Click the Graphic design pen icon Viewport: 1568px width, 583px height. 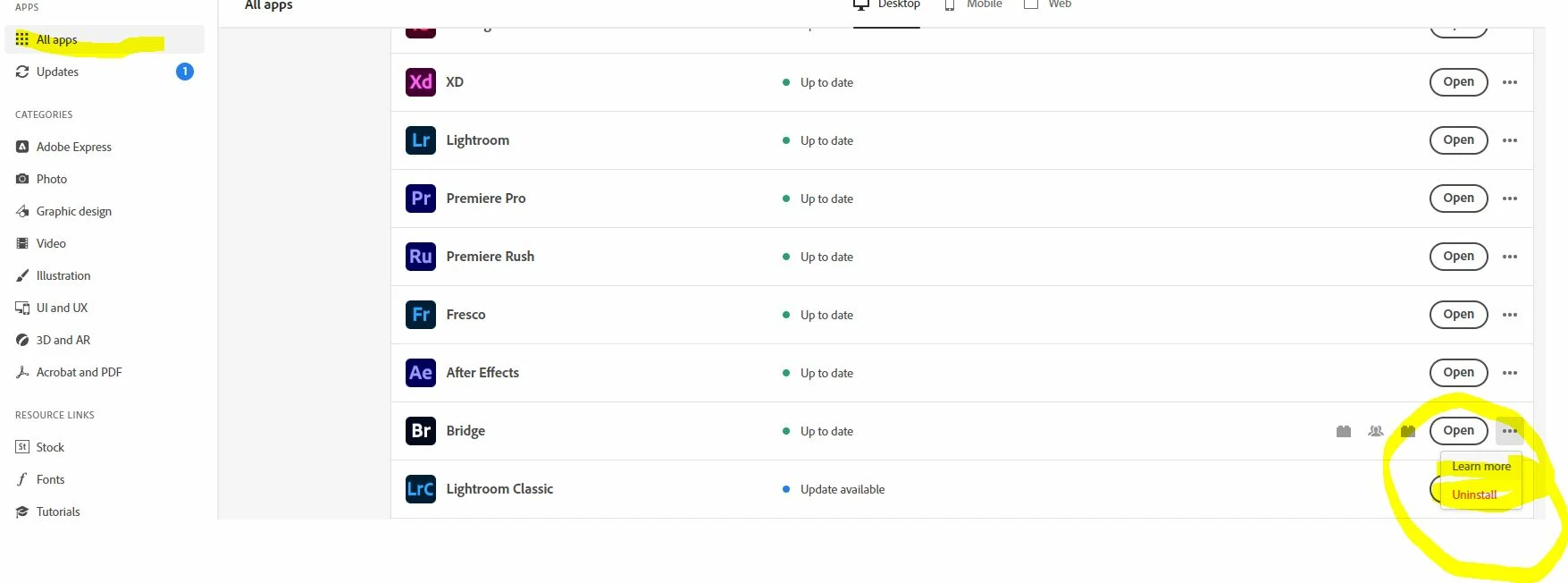point(22,211)
